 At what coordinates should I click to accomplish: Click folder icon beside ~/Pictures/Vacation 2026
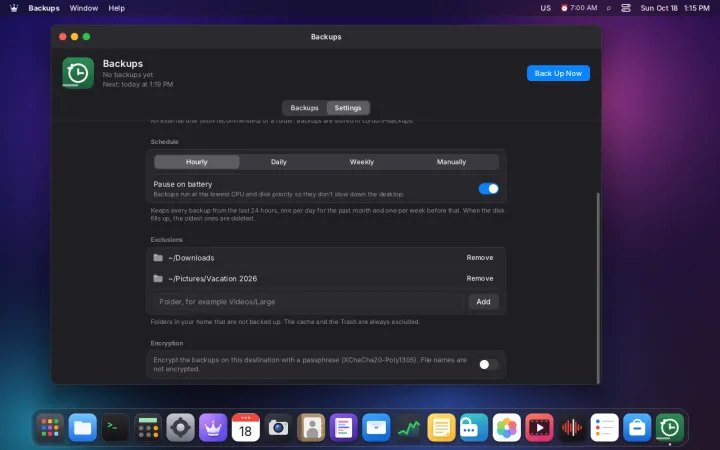point(158,278)
